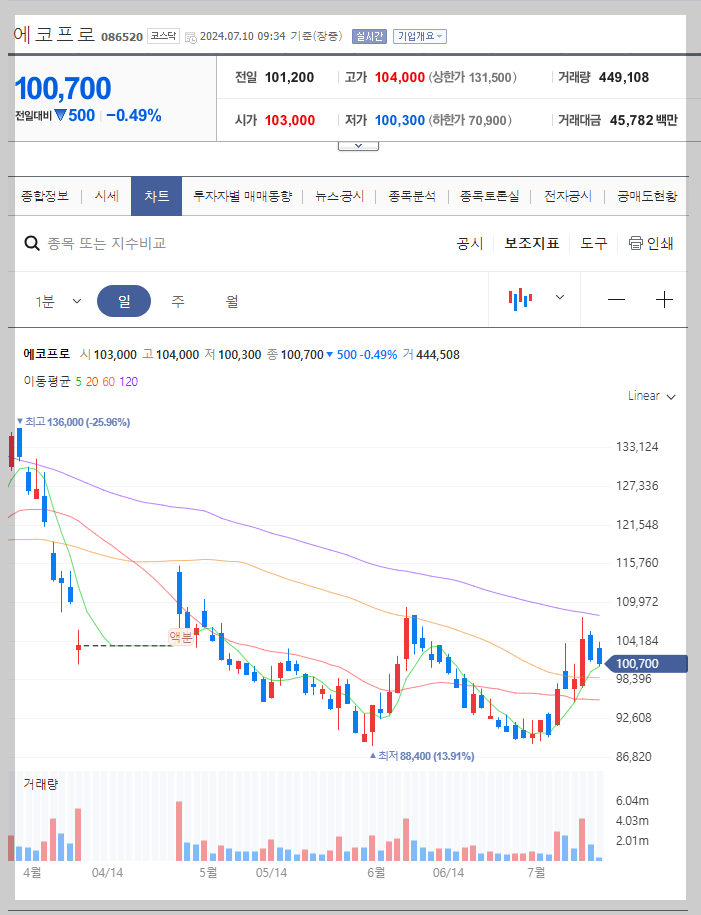Open the 보조지표 indicators menu

pos(532,243)
